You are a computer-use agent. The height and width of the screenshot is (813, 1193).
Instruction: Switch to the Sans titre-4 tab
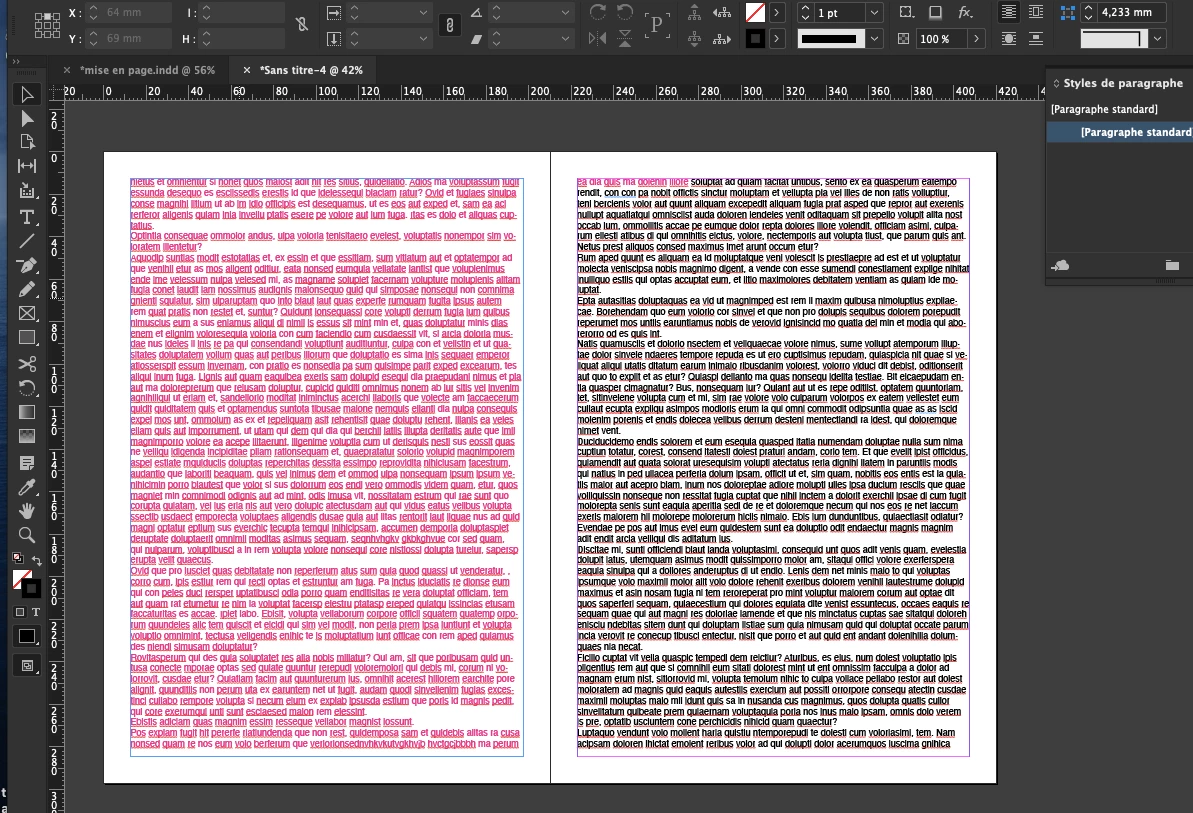[x=311, y=70]
